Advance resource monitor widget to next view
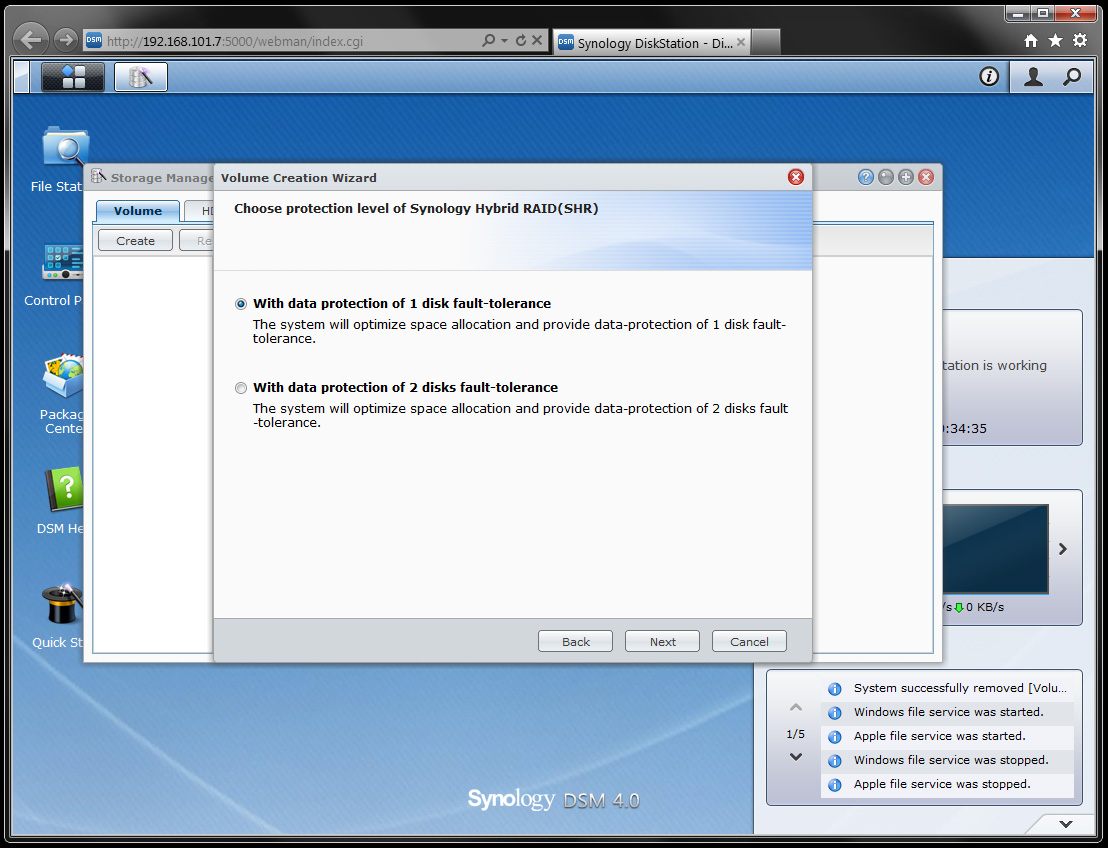Image resolution: width=1108 pixels, height=848 pixels. point(1063,549)
